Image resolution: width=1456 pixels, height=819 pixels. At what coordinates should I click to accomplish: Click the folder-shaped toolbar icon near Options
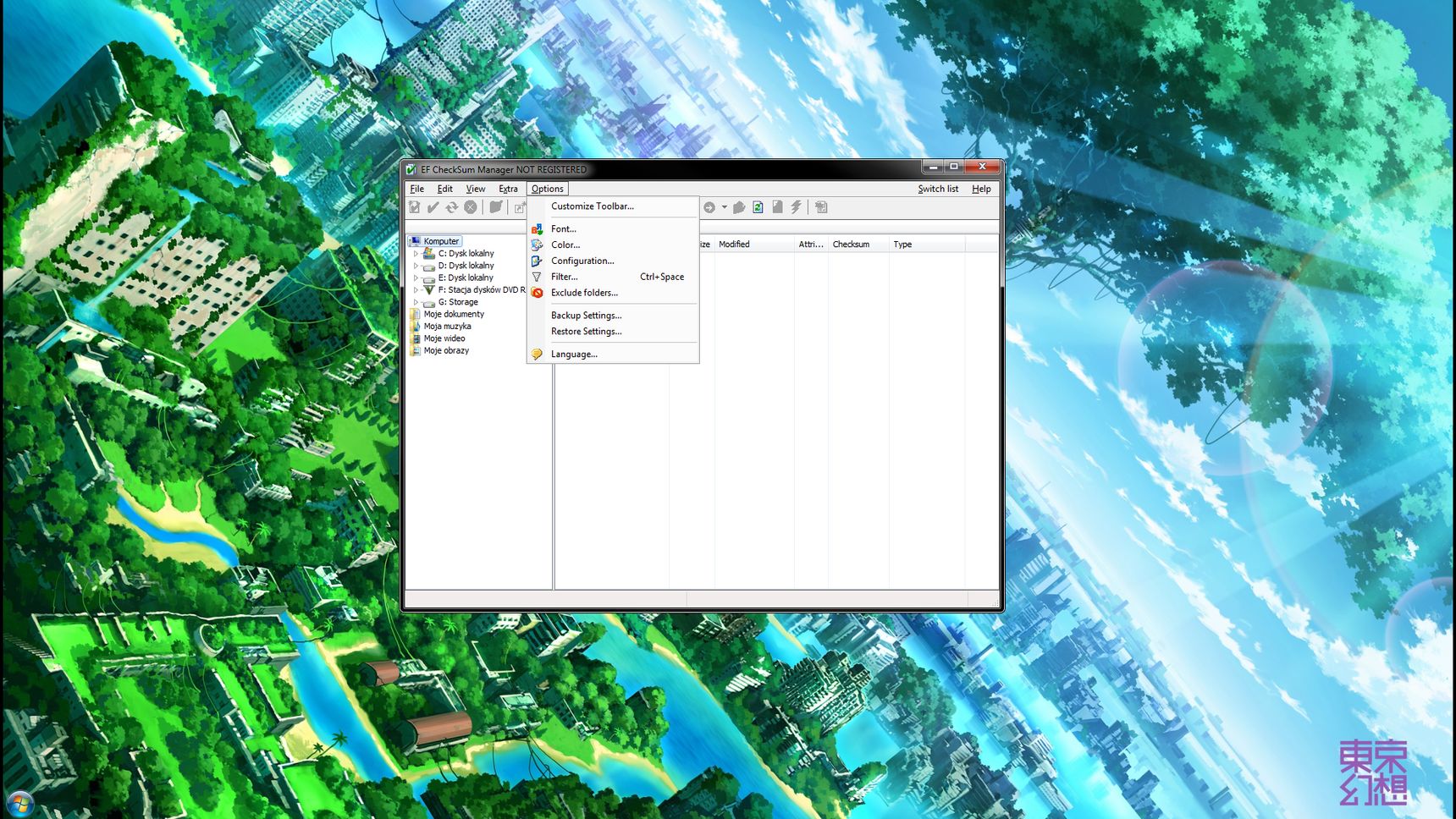(x=496, y=207)
